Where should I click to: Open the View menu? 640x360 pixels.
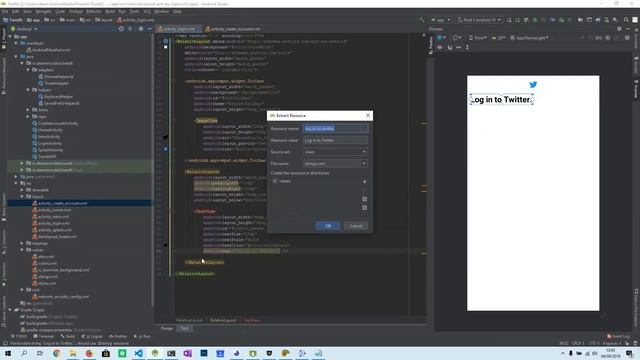click(27, 11)
